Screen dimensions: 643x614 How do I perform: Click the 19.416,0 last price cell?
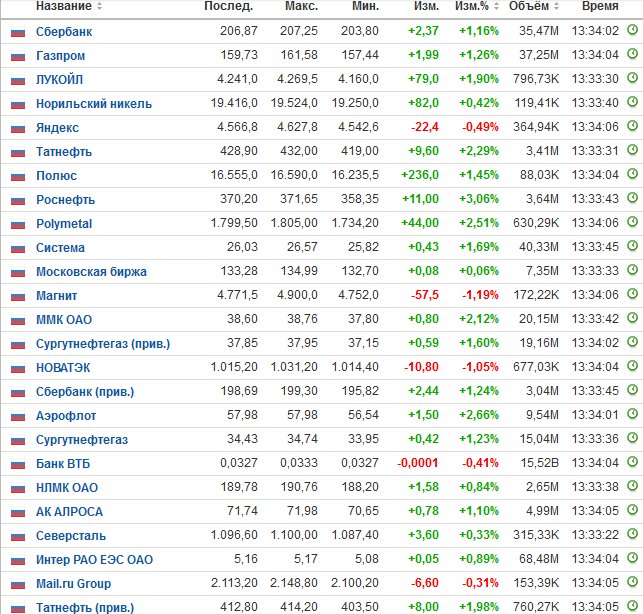coord(234,103)
